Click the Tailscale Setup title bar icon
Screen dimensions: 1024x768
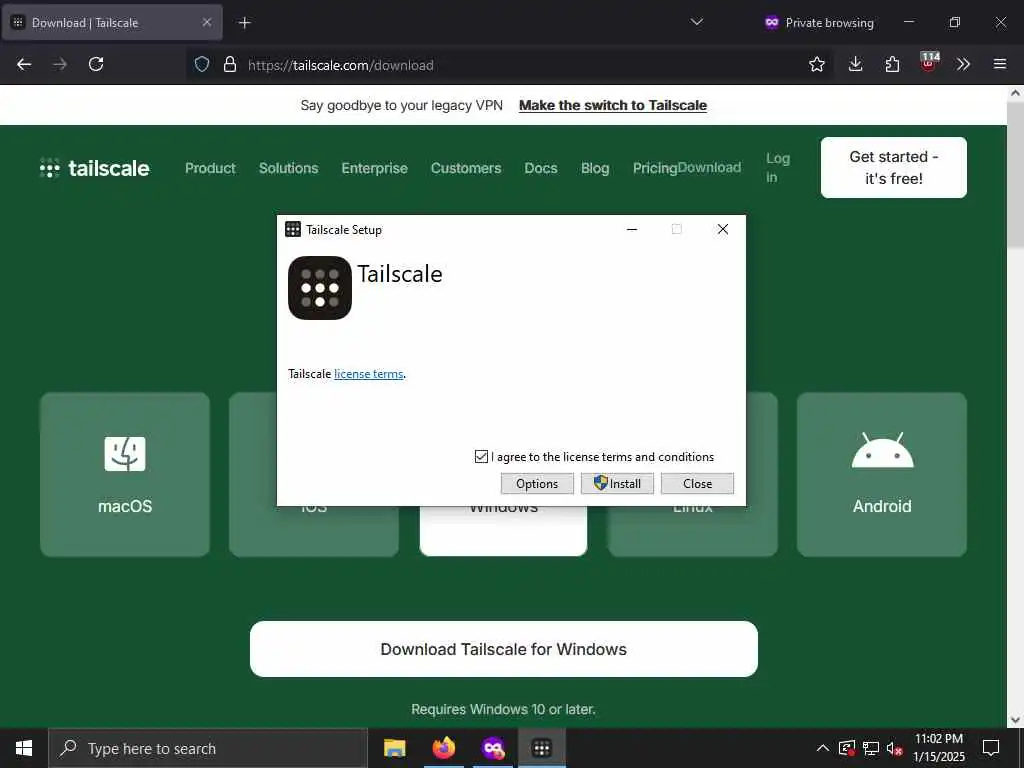pos(293,229)
